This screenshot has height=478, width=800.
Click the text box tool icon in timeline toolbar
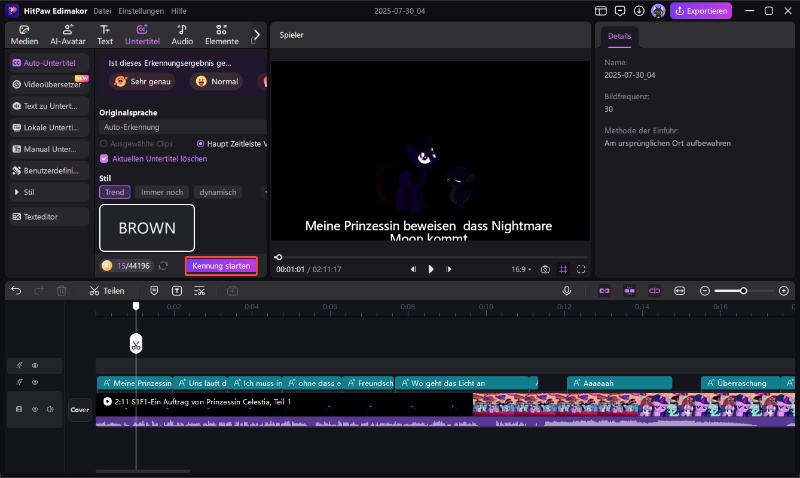177,291
